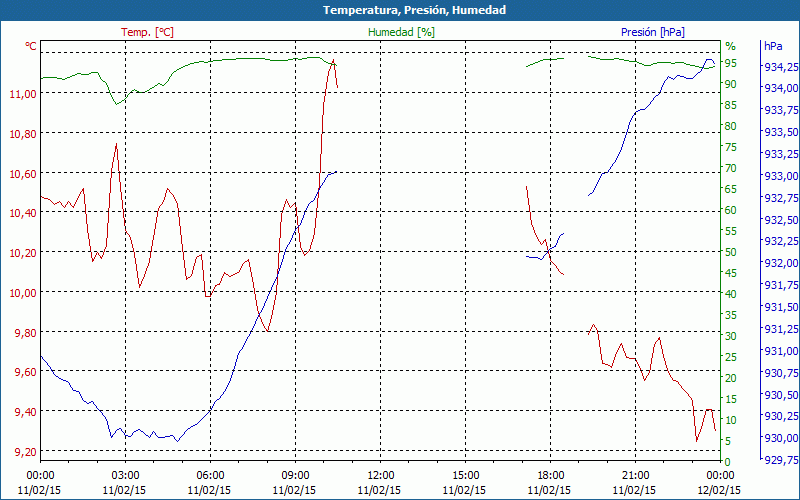The width and height of the screenshot is (800, 500).
Task: Click pressure axis value 933,00
Action: 781,176
